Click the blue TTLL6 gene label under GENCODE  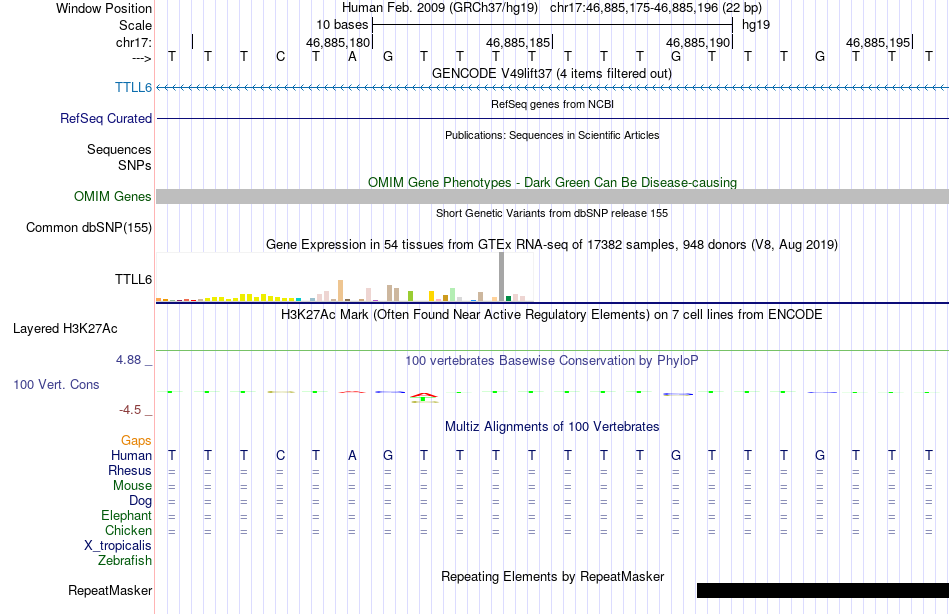pos(133,87)
